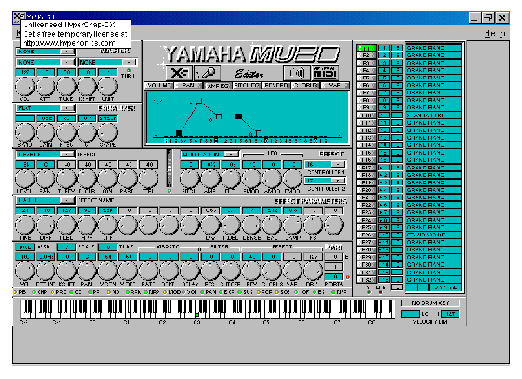Click the reverb LEVEL knob
This screenshot has height=379, width=522.
25,178
